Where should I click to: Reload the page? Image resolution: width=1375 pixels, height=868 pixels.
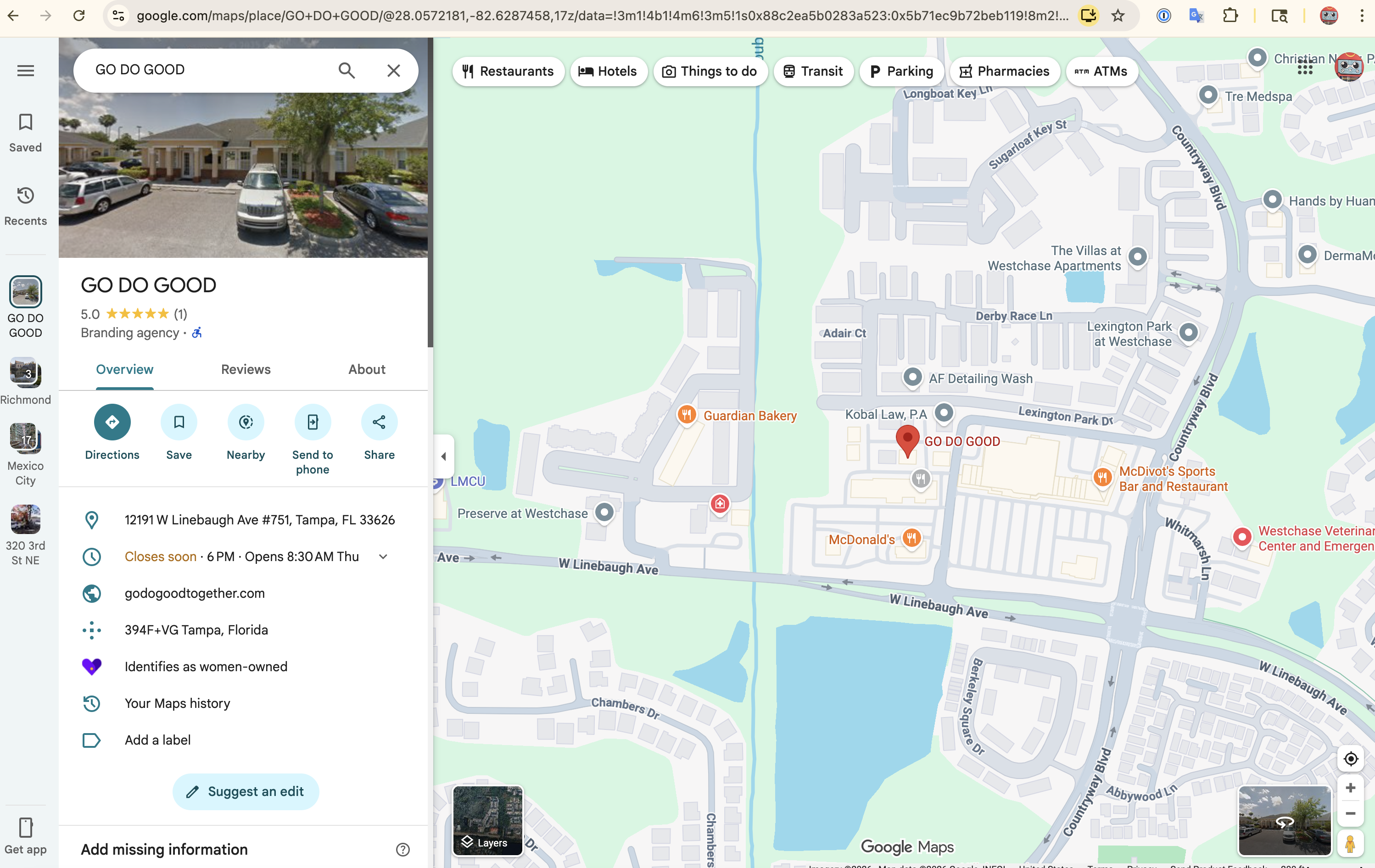pos(79,16)
